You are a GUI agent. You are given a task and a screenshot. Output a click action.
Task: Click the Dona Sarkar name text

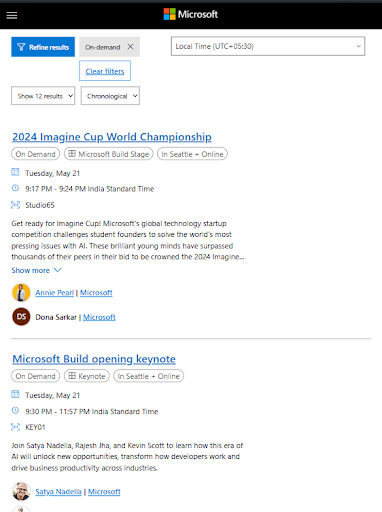point(56,317)
